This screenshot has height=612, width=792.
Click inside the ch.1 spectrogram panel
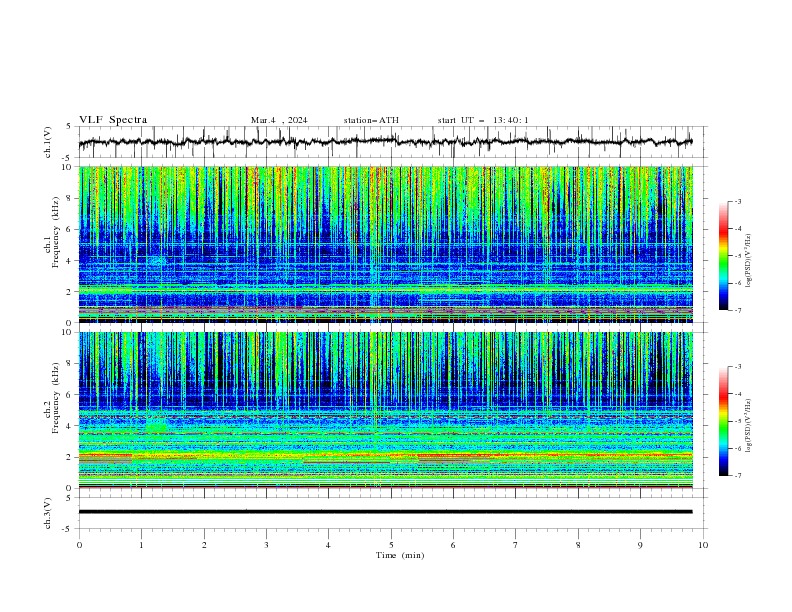385,244
